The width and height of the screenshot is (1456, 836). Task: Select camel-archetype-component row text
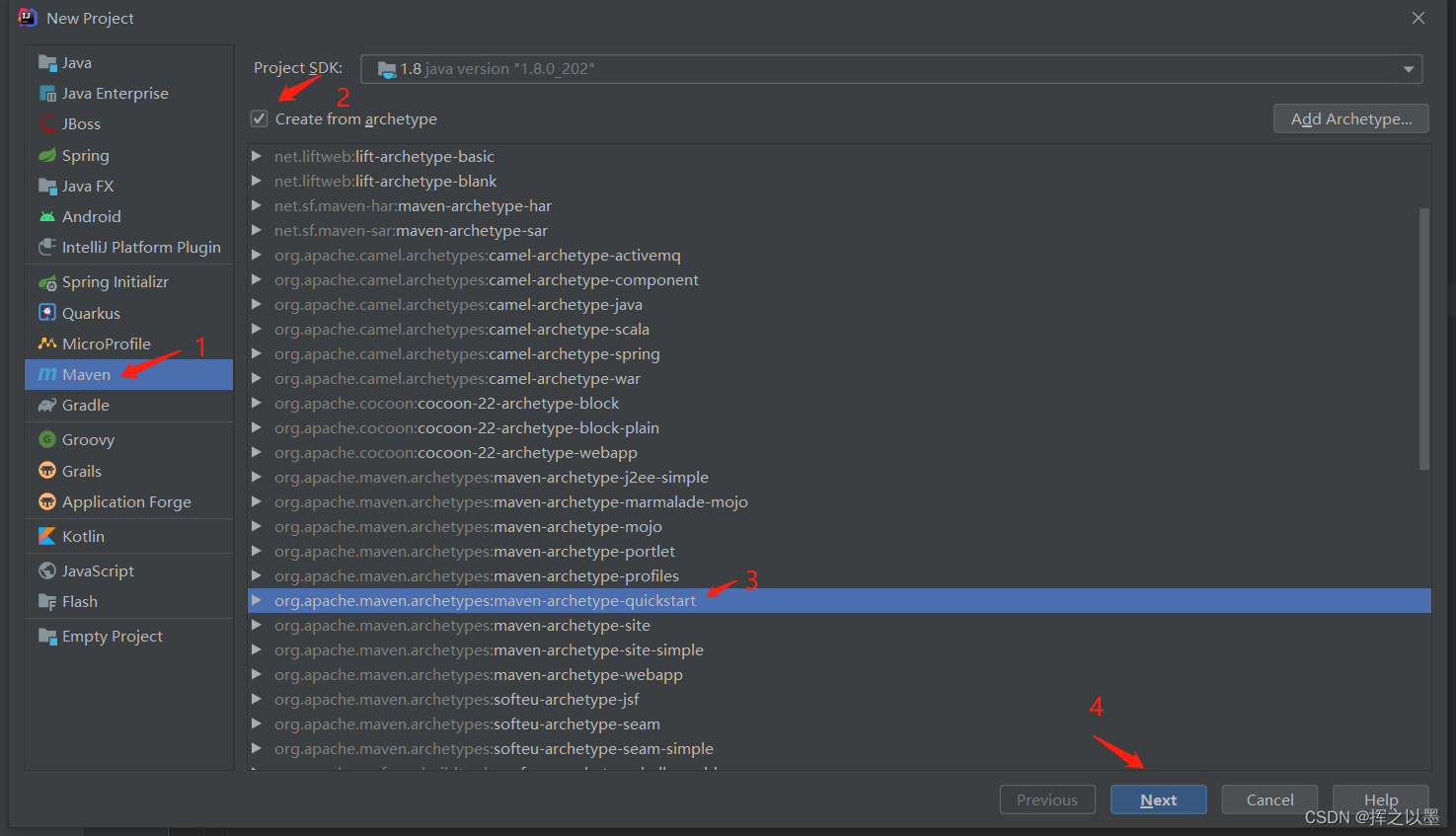coord(487,280)
